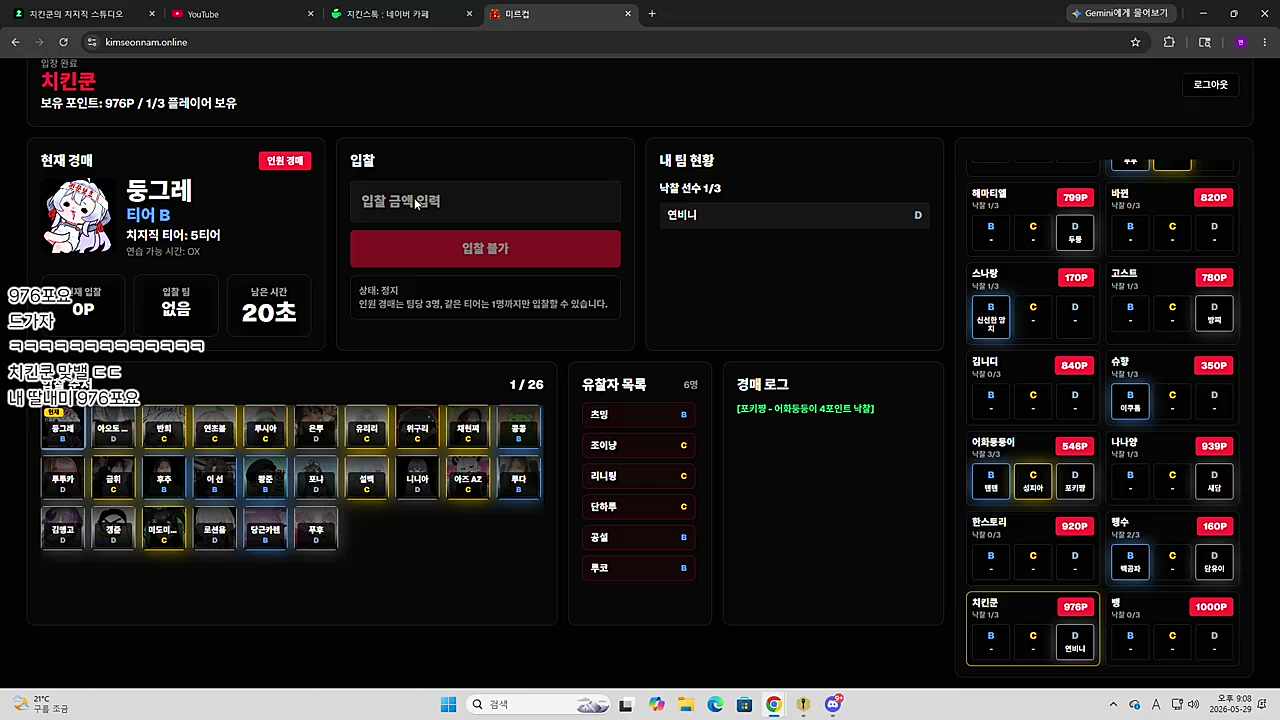Open the Chrome three-dot menu
1280x720 pixels.
click(x=1265, y=42)
